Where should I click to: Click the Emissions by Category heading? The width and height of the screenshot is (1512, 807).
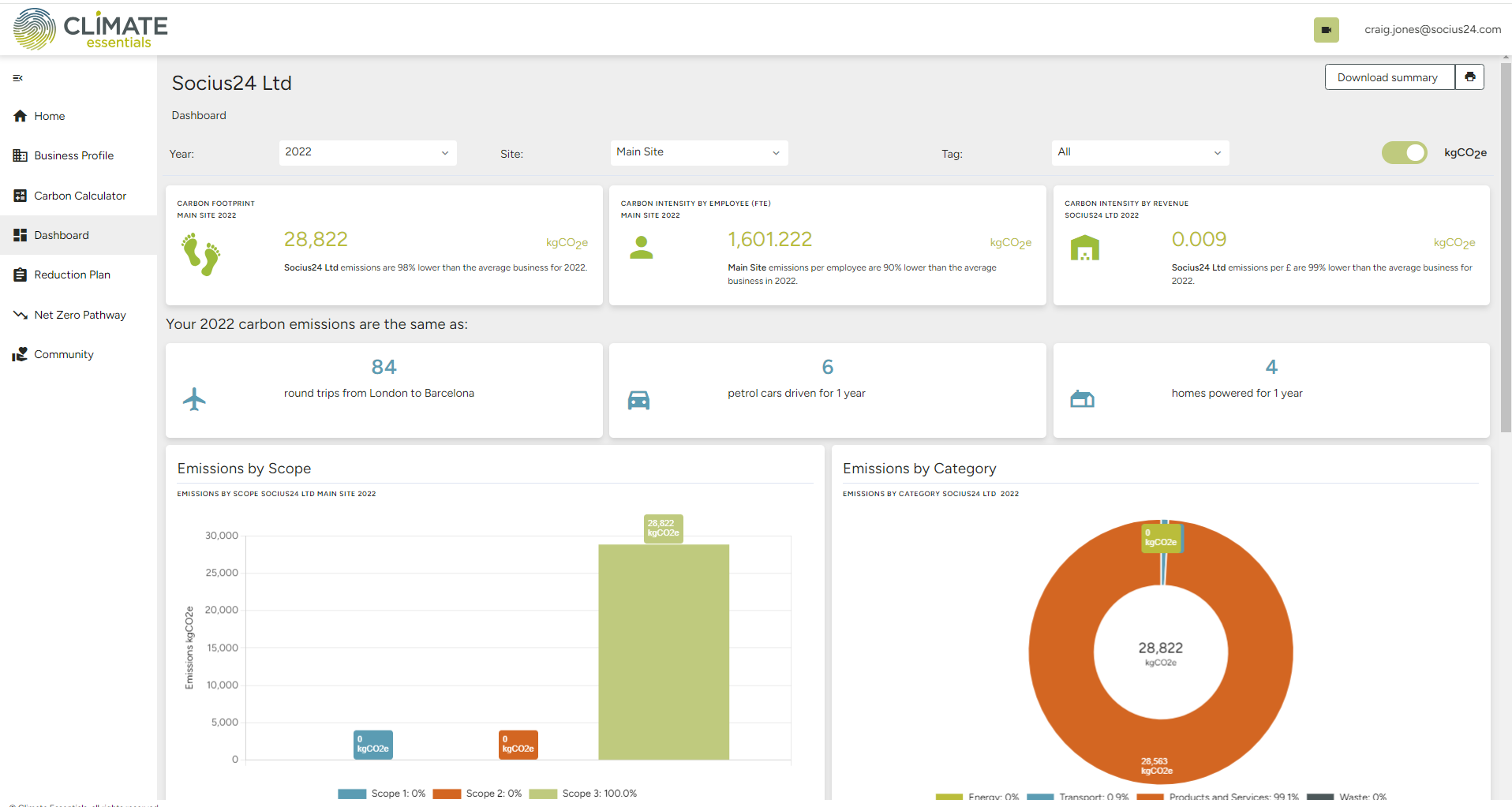(x=919, y=469)
